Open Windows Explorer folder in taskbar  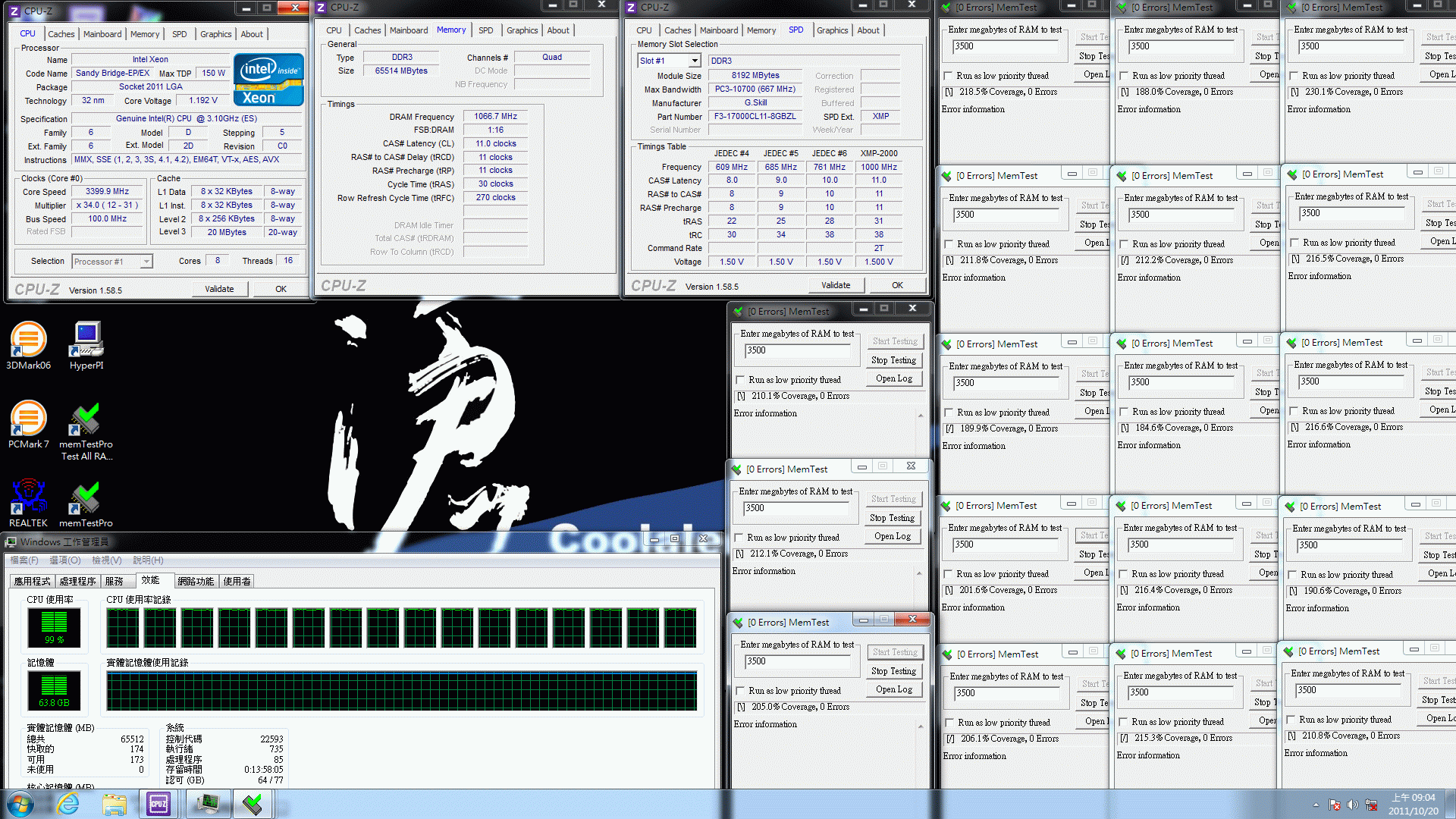point(114,804)
